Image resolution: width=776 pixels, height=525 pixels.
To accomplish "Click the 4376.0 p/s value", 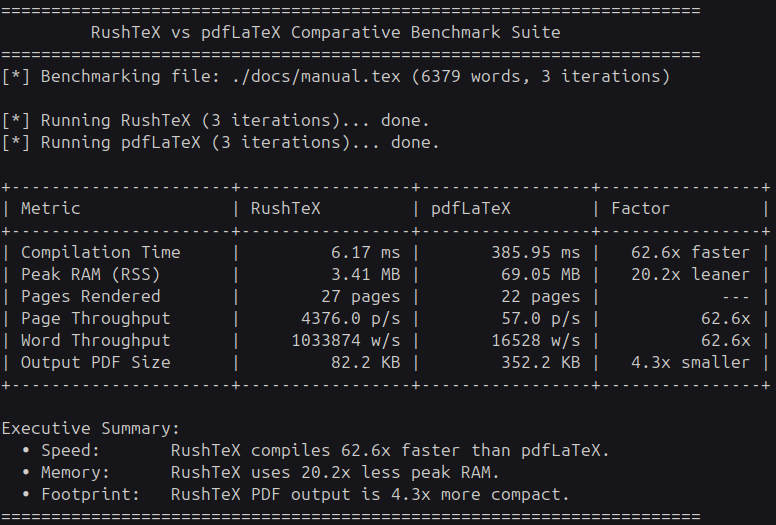I will pos(350,319).
